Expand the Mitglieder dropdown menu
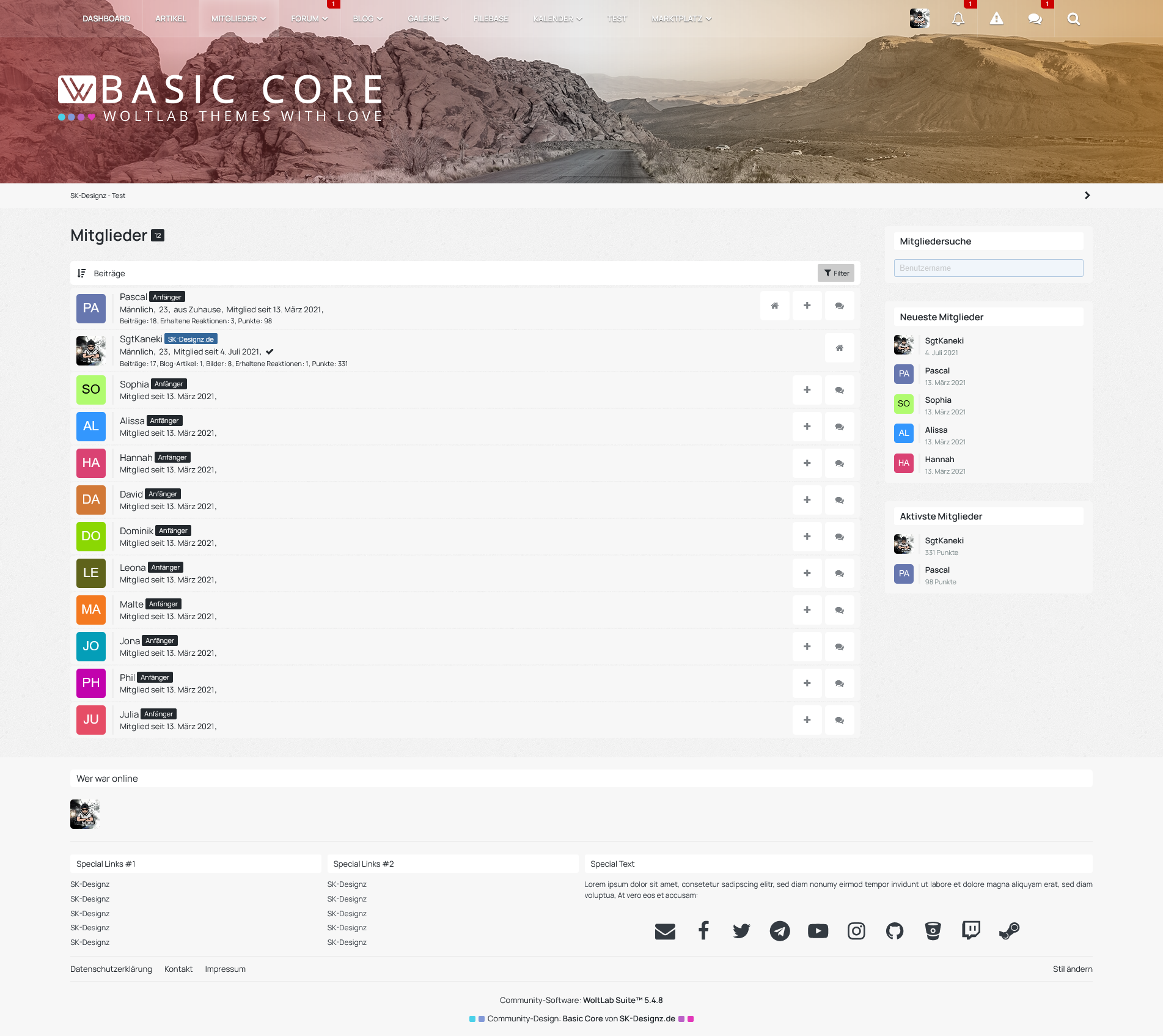1163x1036 pixels. click(x=238, y=19)
